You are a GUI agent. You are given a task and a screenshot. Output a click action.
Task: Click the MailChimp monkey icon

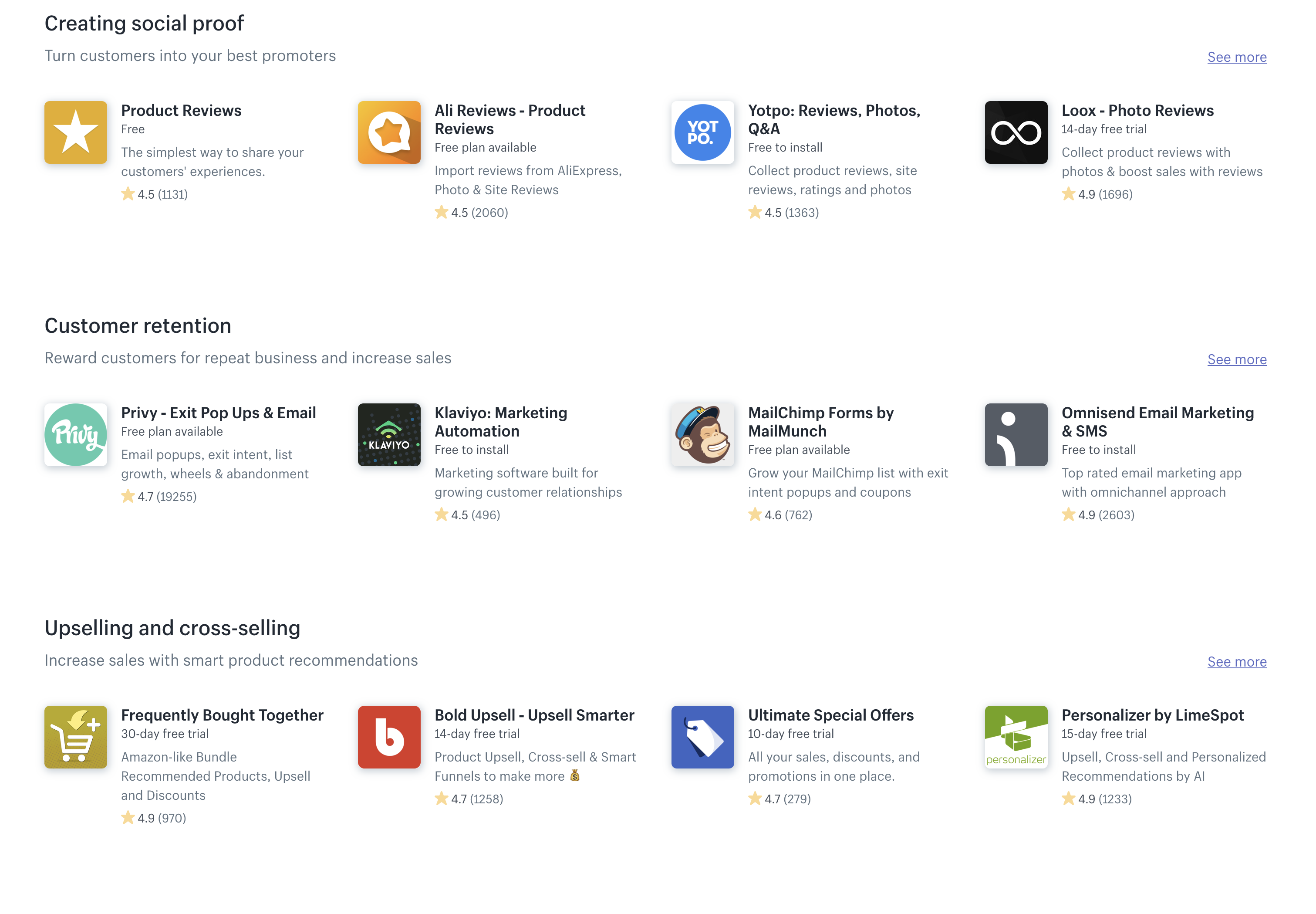tap(702, 435)
